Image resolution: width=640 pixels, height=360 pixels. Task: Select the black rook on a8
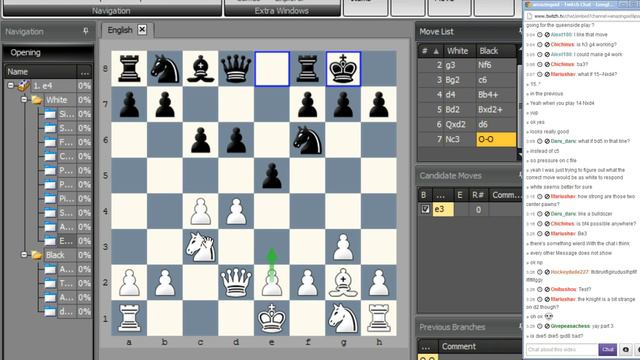coord(129,68)
